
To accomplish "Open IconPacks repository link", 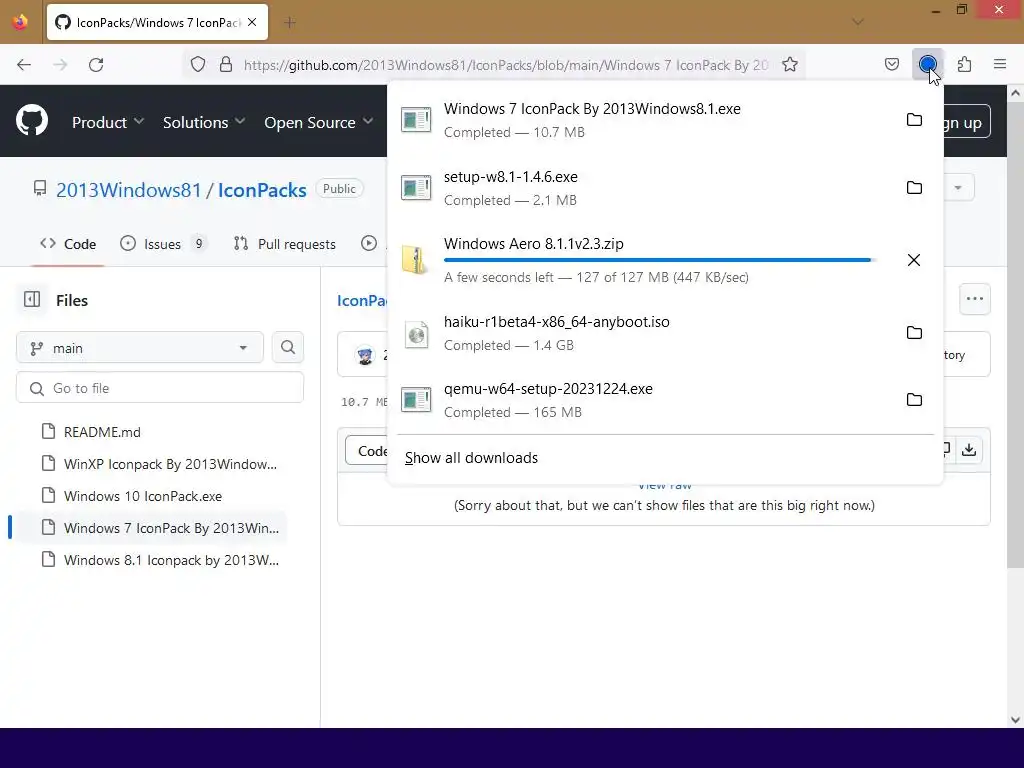I will pos(262,190).
